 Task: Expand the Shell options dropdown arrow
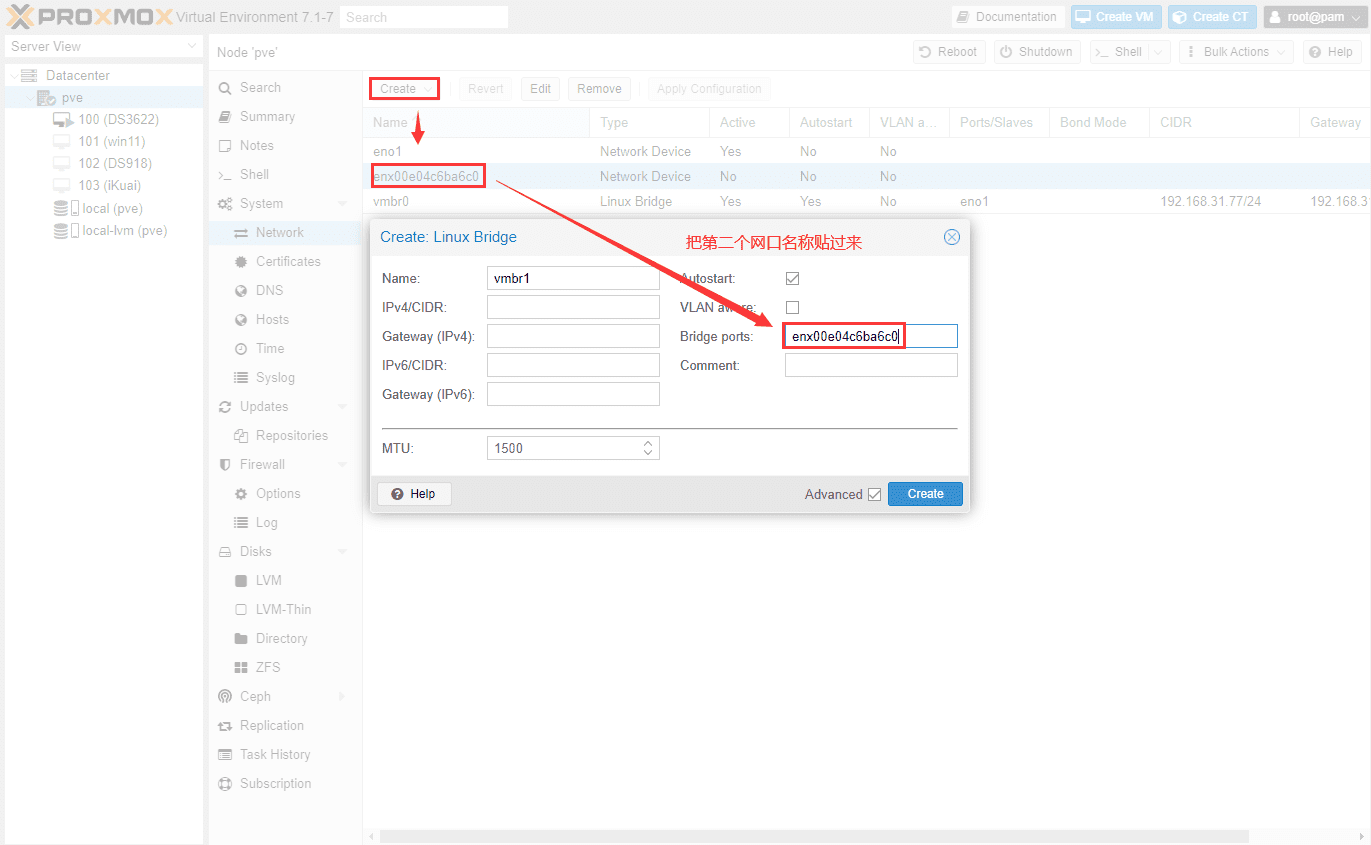1159,52
